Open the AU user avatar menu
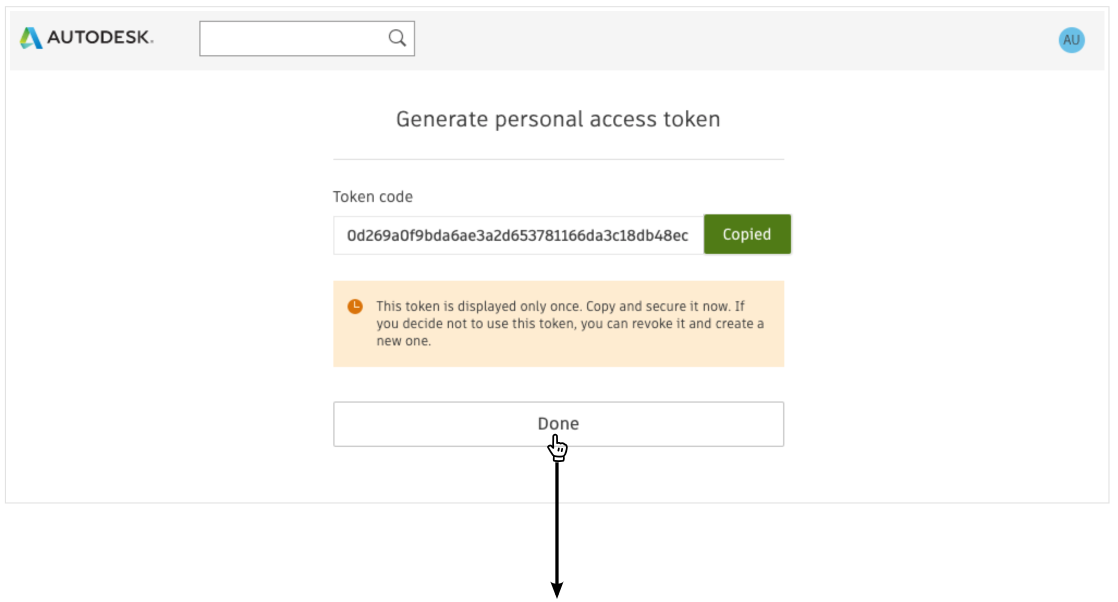The image size is (1118, 602). click(1071, 40)
